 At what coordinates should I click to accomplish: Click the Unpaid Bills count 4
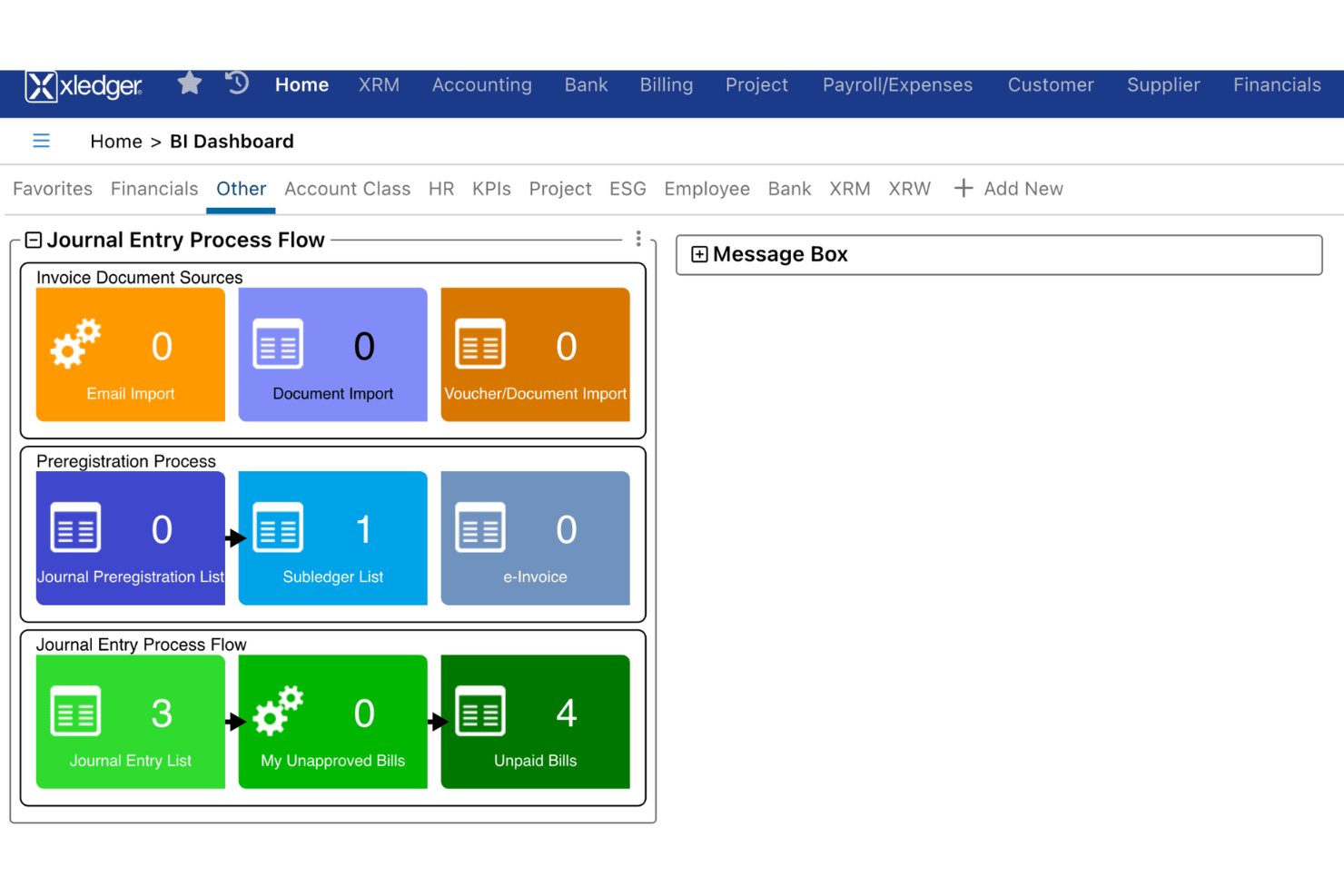click(x=566, y=713)
